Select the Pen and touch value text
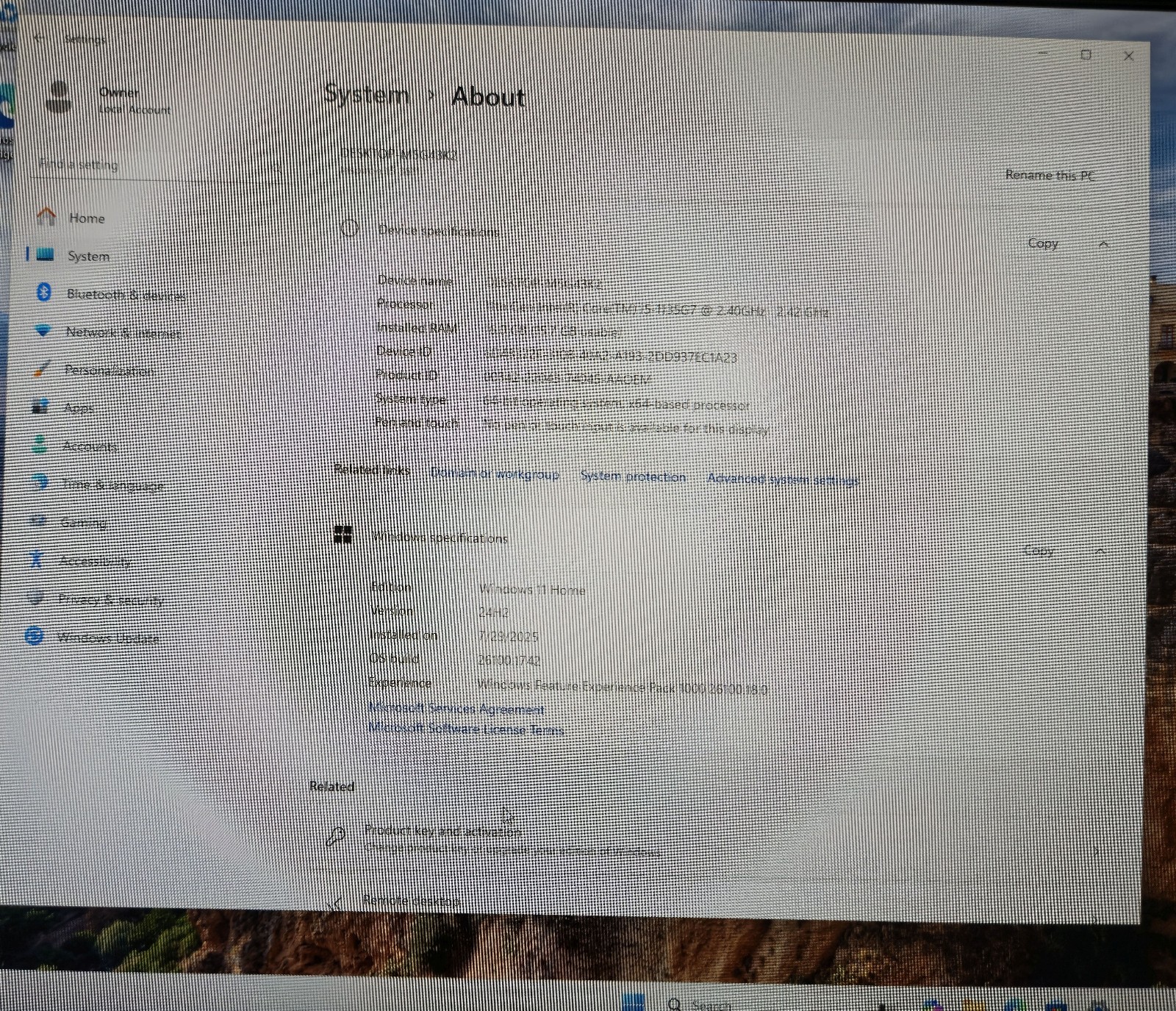1176x1011 pixels. coord(625,427)
